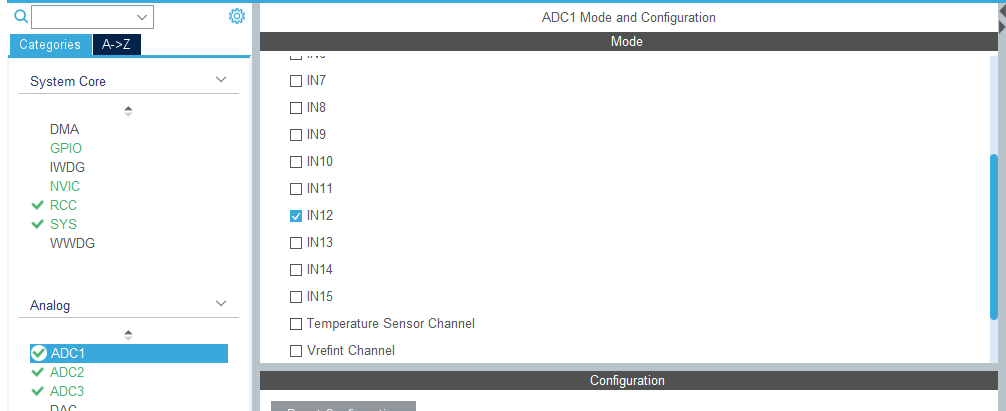This screenshot has height=411, width=1006.
Task: Click the green checkmark beside SYS
Action: tap(38, 224)
